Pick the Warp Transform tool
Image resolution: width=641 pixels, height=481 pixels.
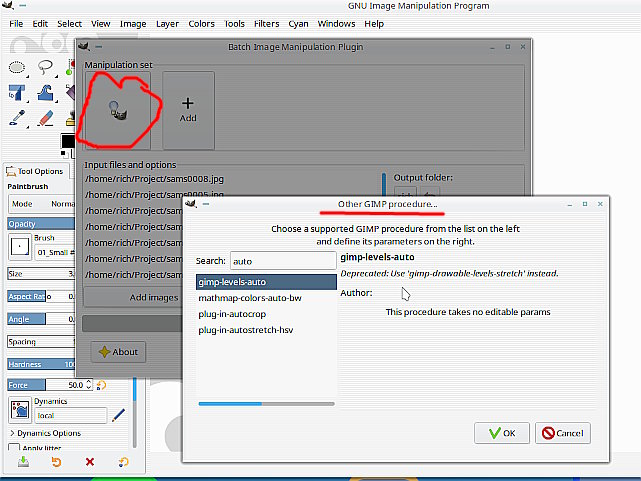pos(45,93)
